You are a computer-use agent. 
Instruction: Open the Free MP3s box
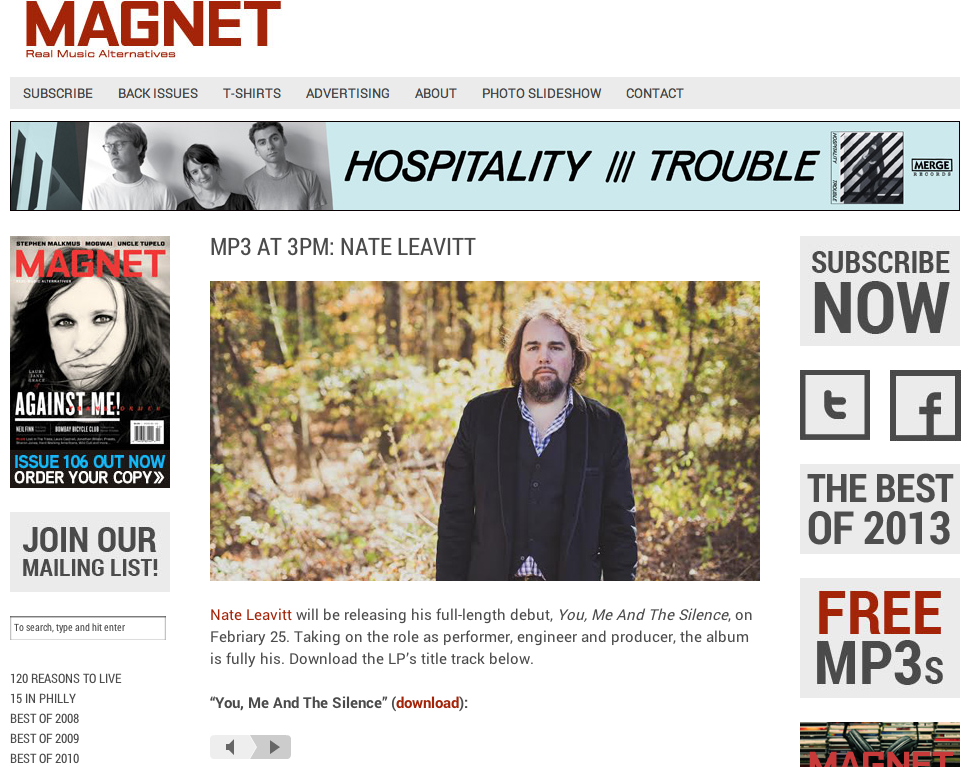point(880,638)
